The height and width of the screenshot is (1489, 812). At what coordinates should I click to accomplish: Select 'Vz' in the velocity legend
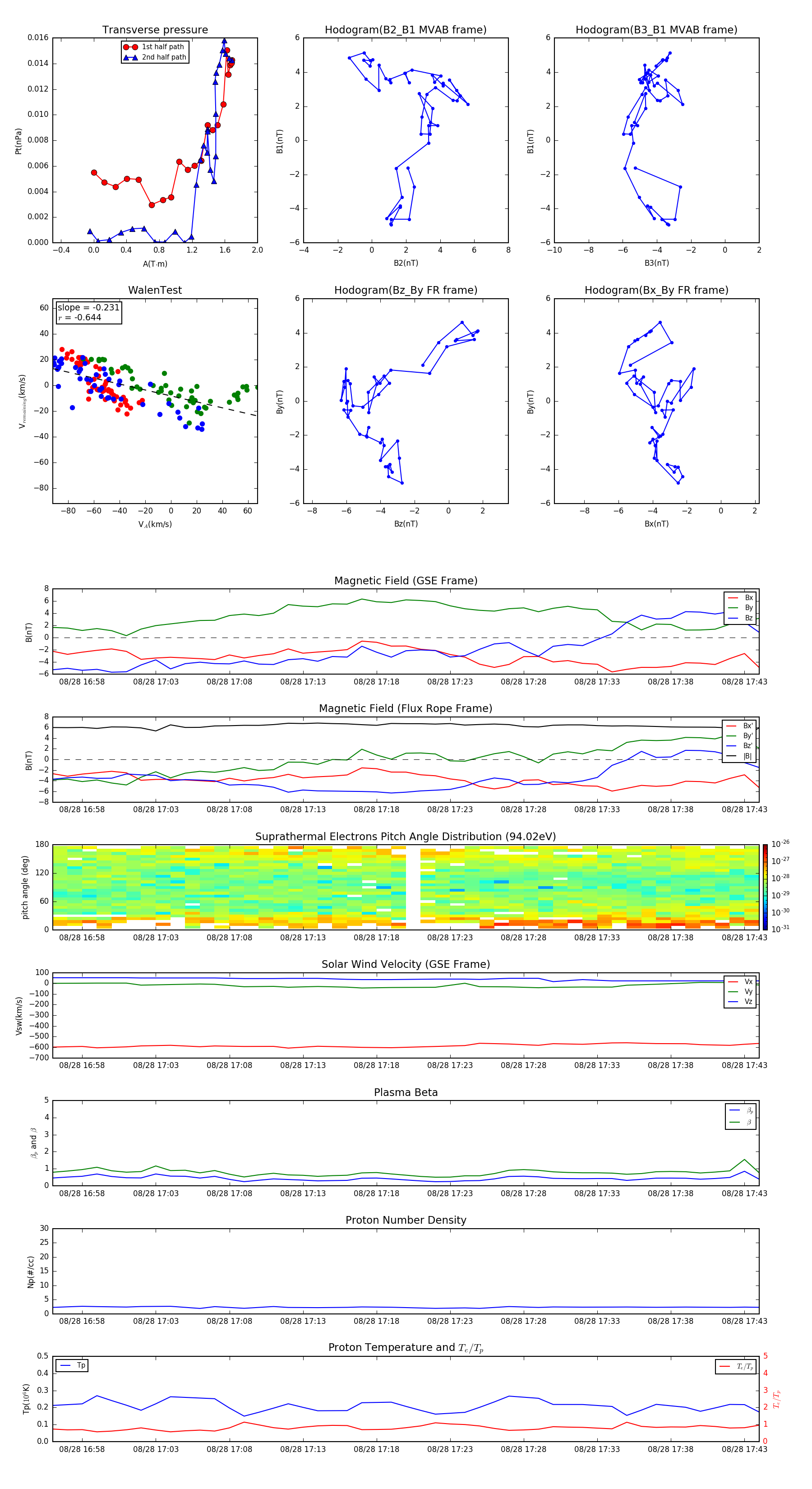click(740, 1002)
